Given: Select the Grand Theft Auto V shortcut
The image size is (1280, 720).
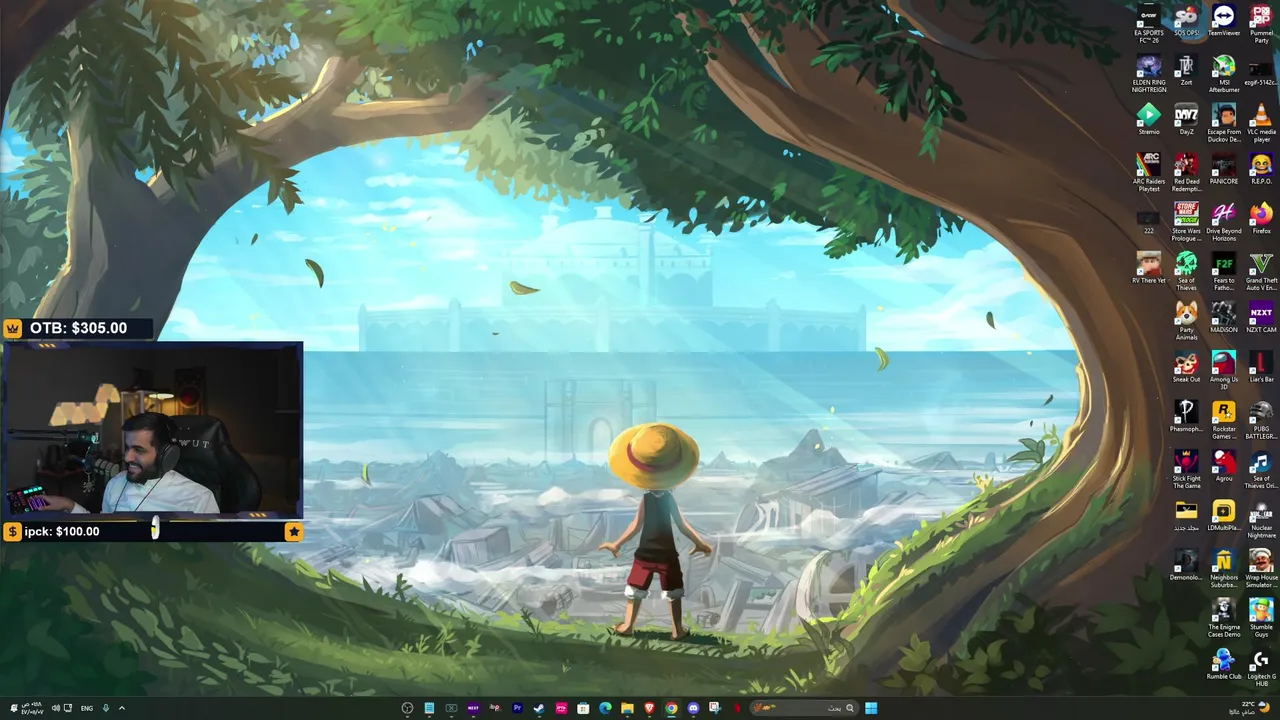Looking at the screenshot, I should [1261, 272].
